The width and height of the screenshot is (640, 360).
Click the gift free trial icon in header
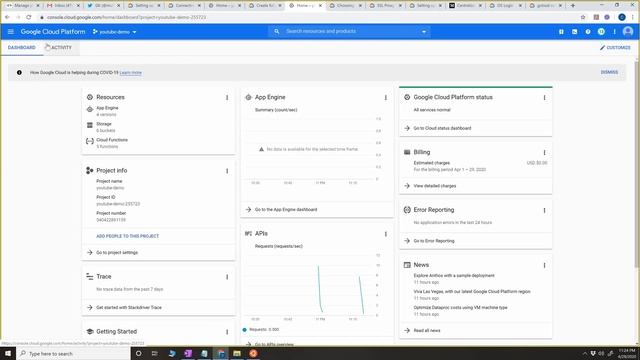561,31
